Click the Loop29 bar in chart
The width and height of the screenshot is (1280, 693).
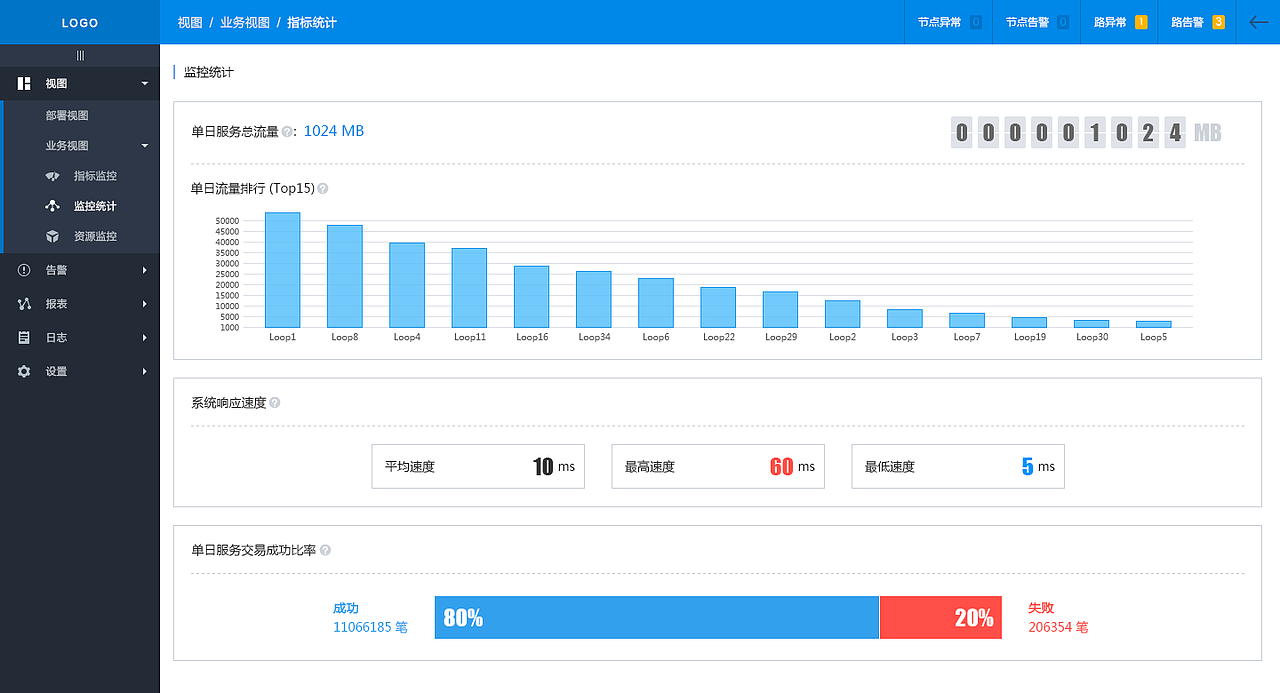click(x=780, y=310)
